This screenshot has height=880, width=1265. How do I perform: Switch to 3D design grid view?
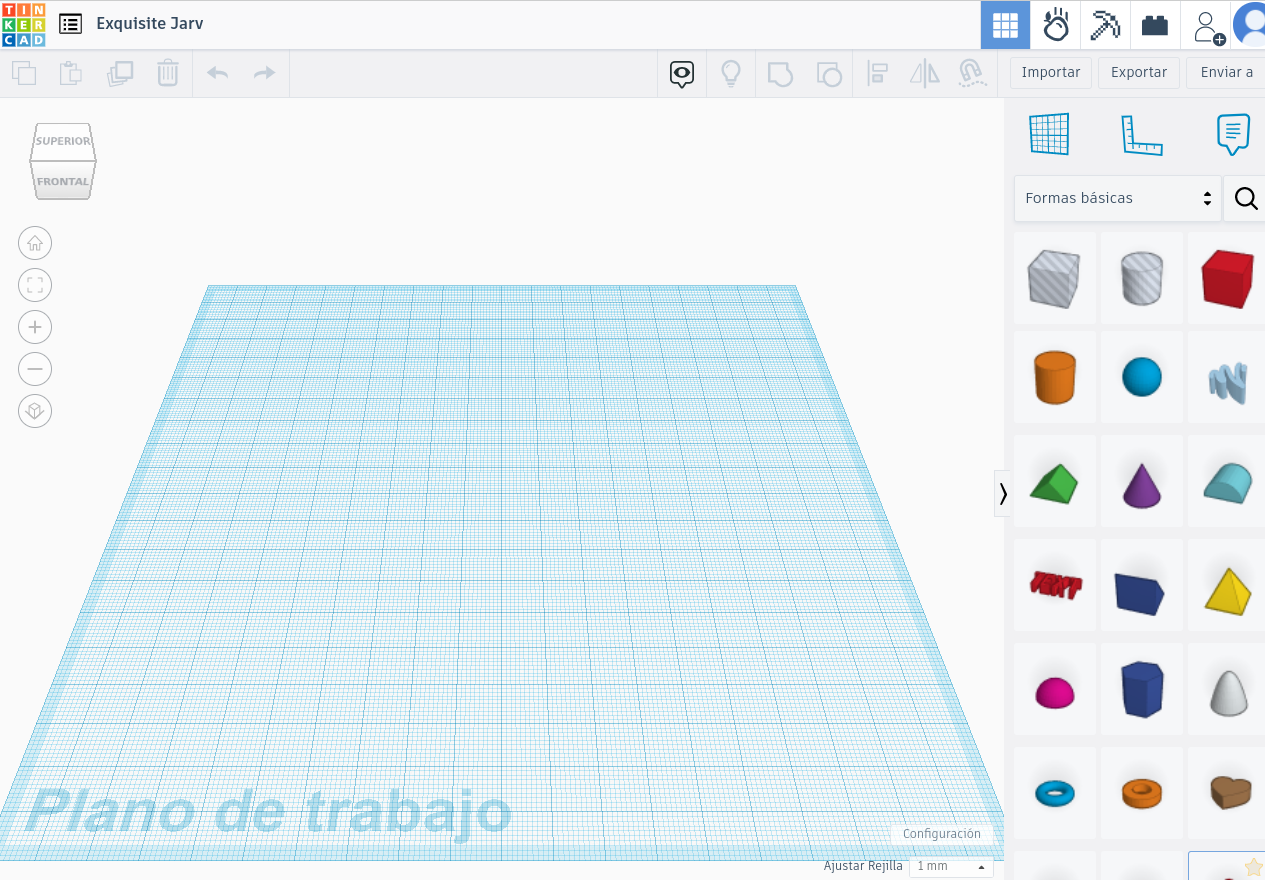pyautogui.click(x=1005, y=25)
